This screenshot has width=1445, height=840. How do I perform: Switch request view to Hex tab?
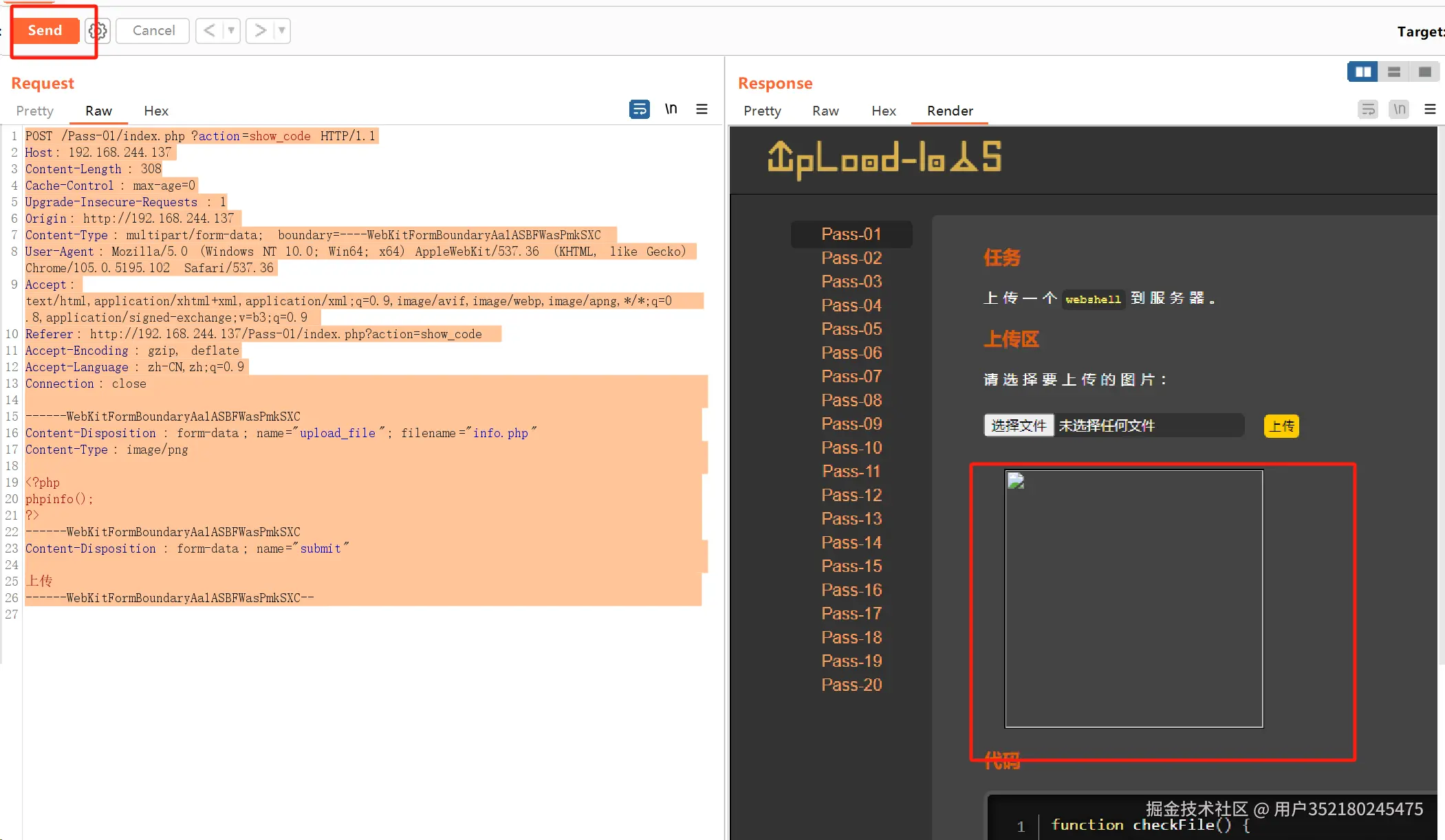point(156,111)
